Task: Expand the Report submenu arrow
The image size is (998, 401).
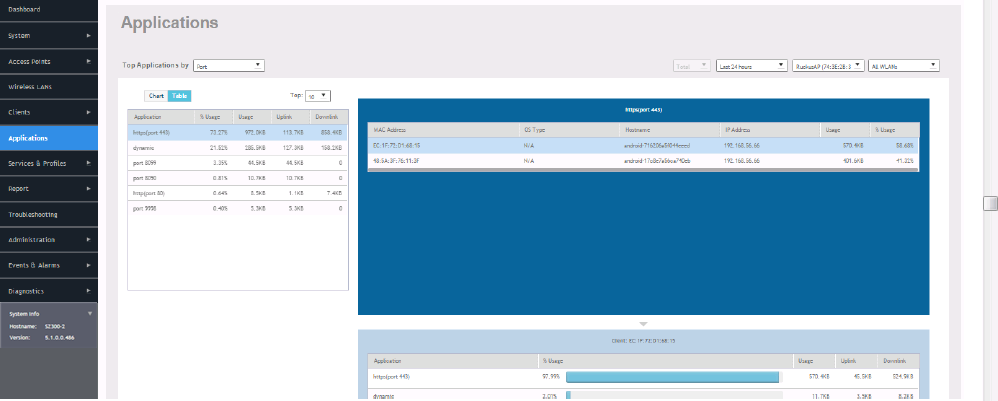Action: pos(89,188)
